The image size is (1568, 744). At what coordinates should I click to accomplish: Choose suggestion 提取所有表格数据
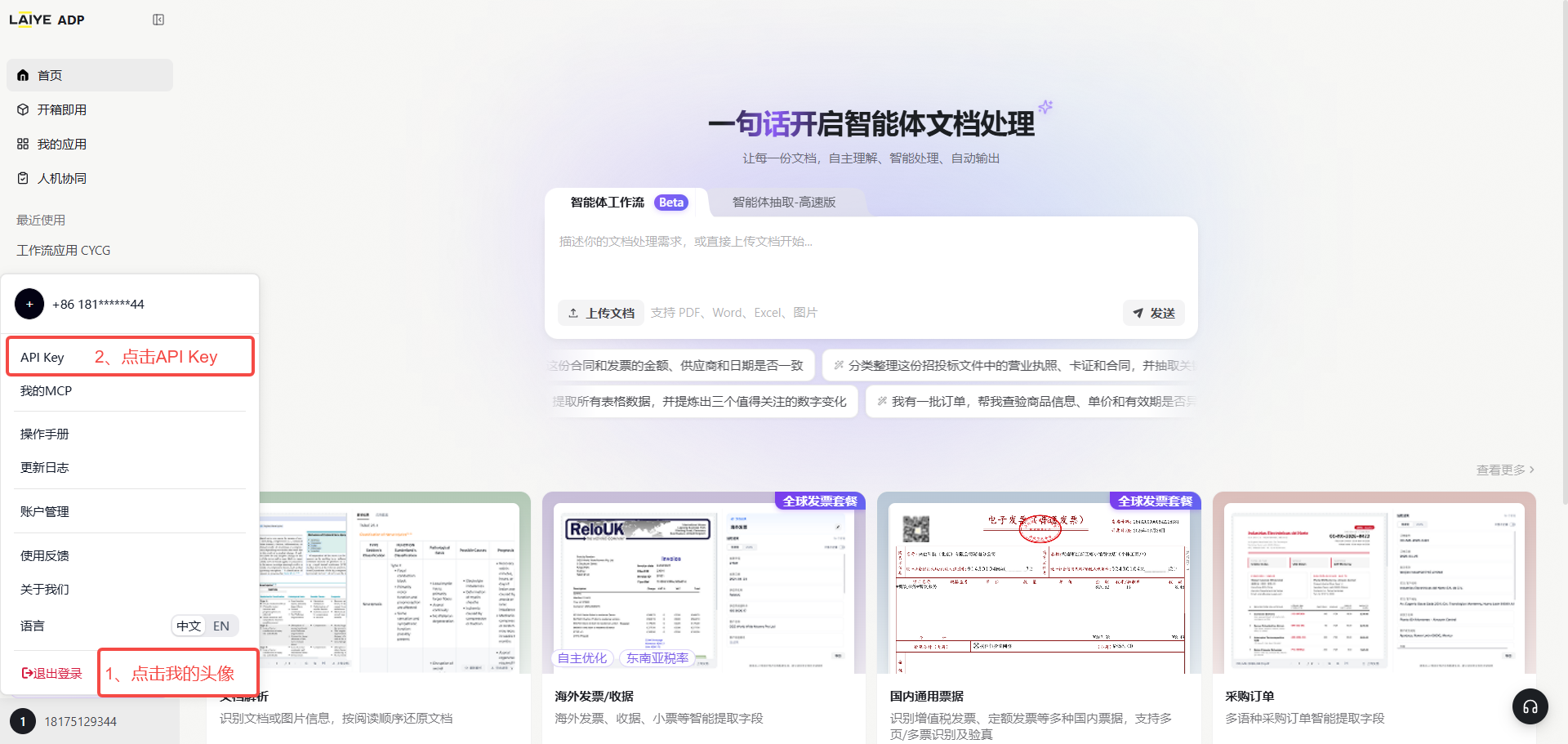702,401
